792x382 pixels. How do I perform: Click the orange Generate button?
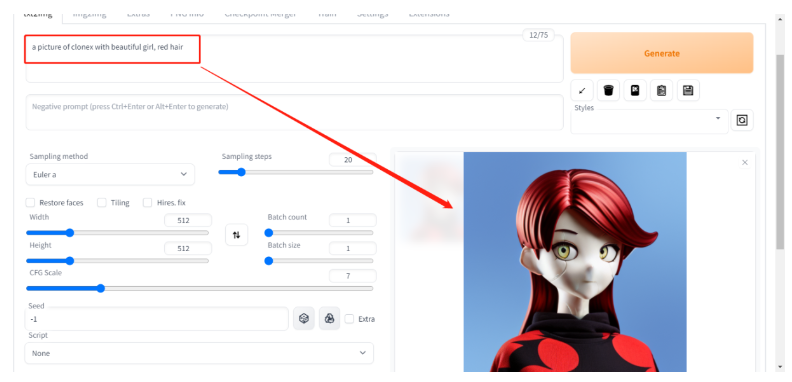(x=662, y=53)
